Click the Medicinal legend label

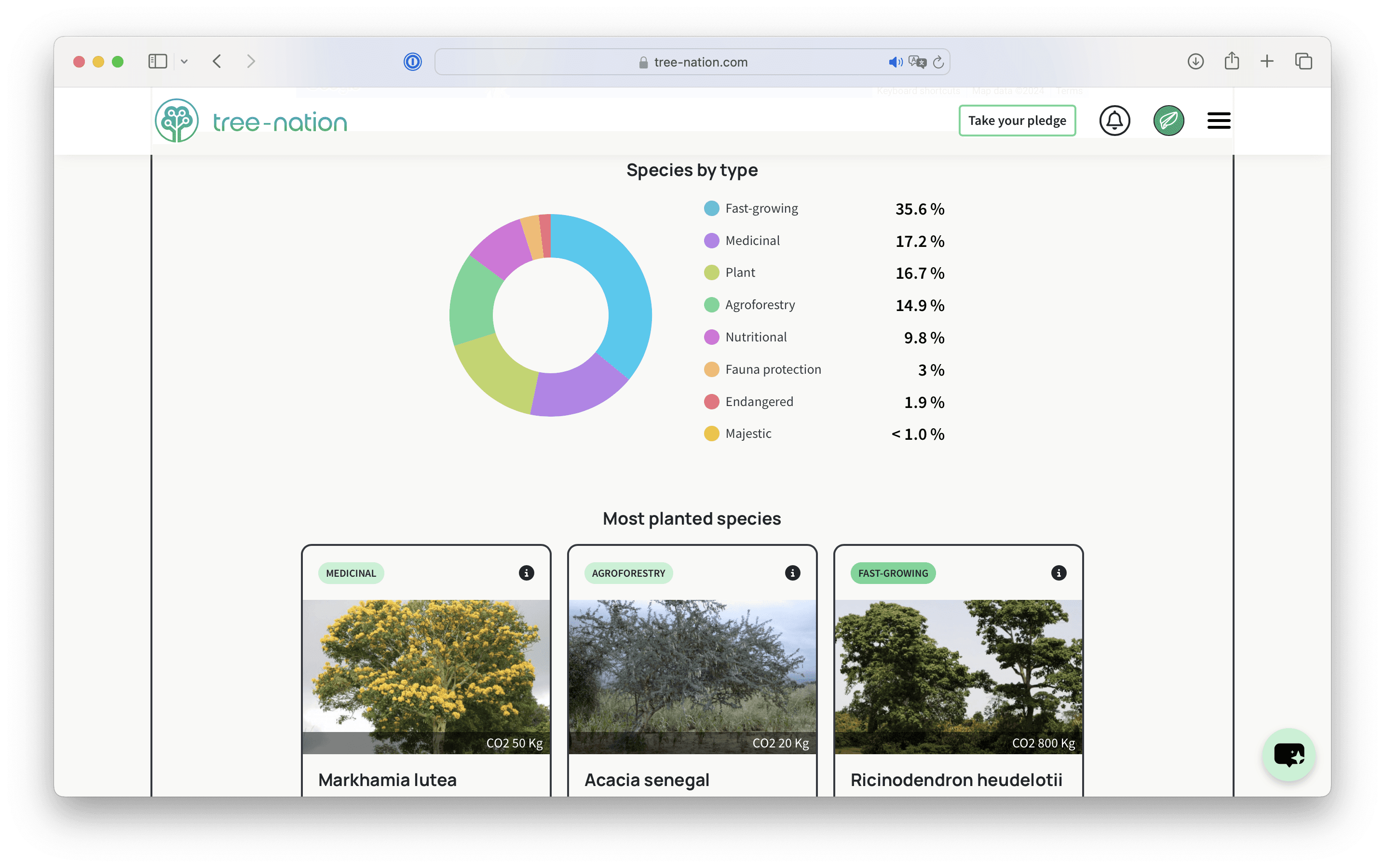[x=752, y=241]
